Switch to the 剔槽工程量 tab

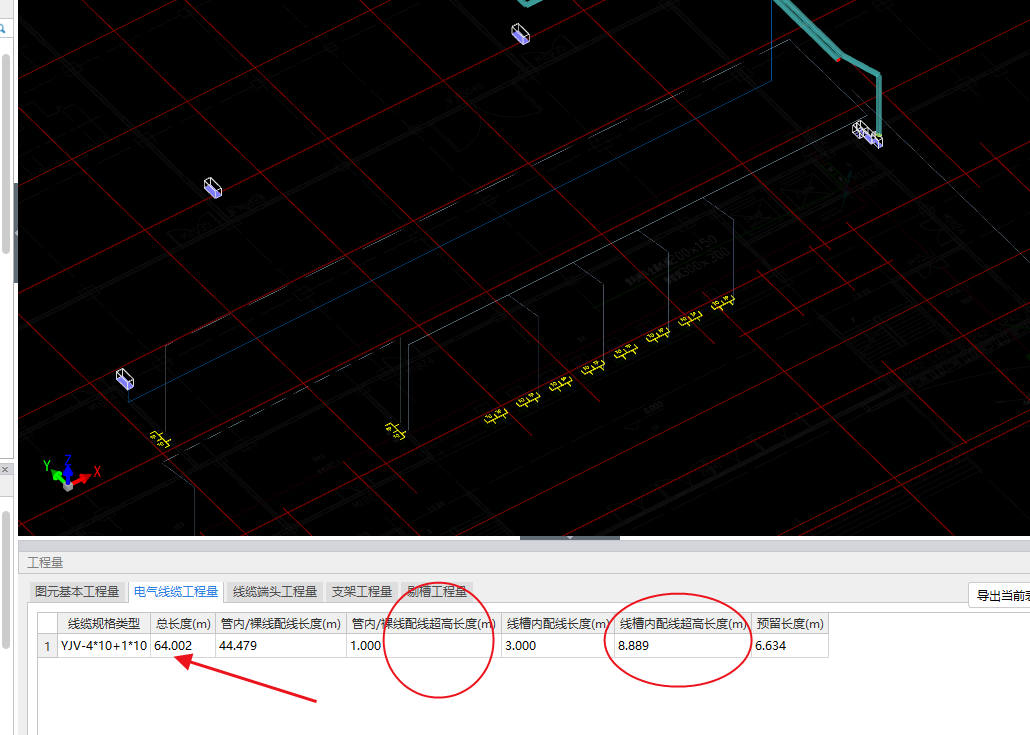[437, 591]
